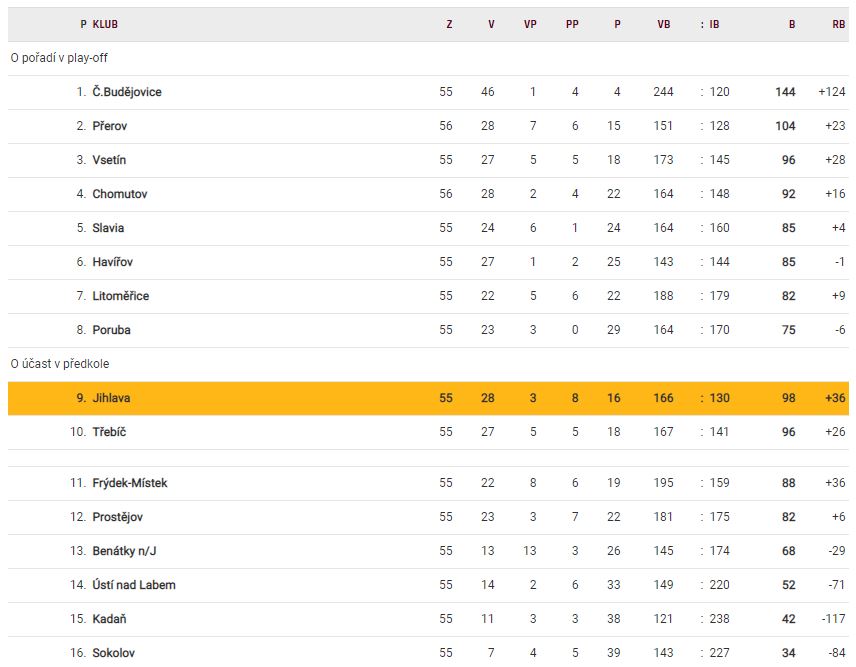Screen dimensions: 856x667
Task: Open the Poruba club row
Action: tap(112, 330)
